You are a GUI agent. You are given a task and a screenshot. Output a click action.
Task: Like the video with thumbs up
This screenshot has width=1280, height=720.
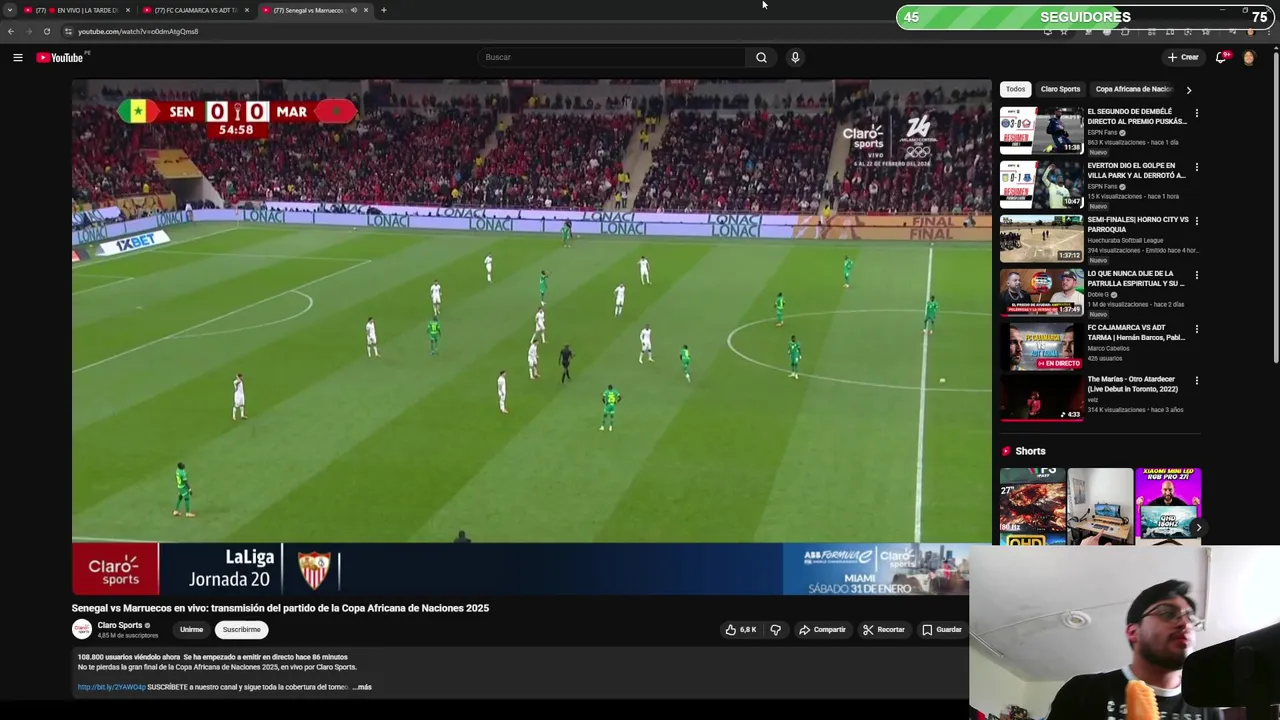pos(741,630)
